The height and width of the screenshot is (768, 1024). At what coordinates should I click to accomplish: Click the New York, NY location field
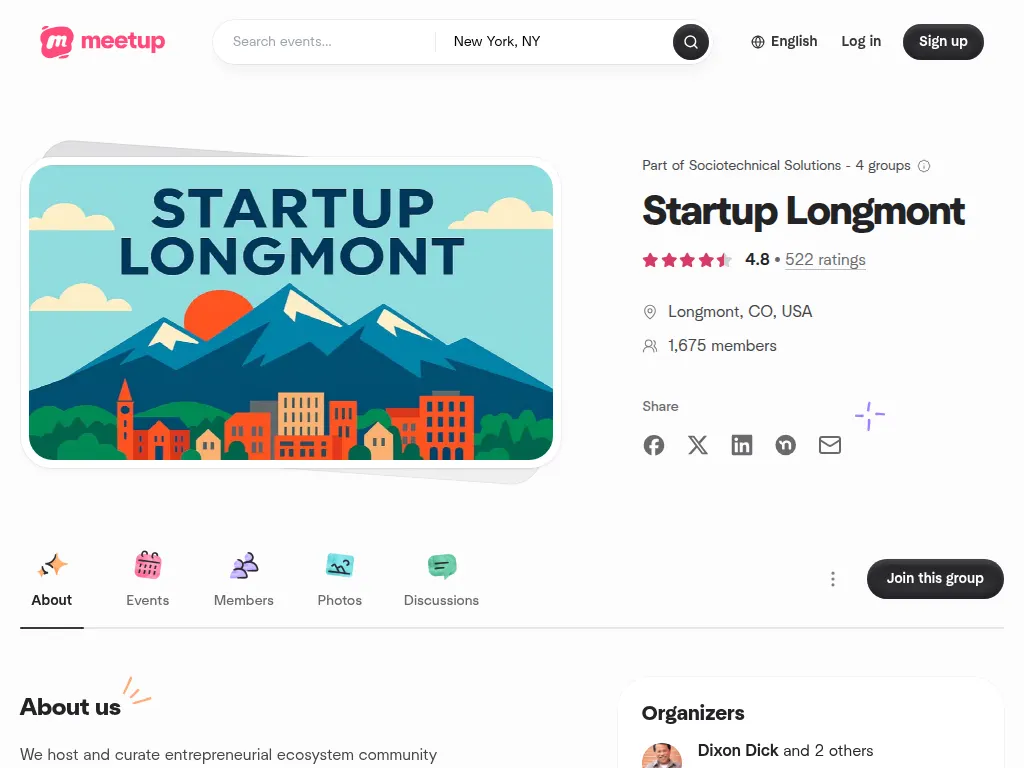(x=558, y=42)
